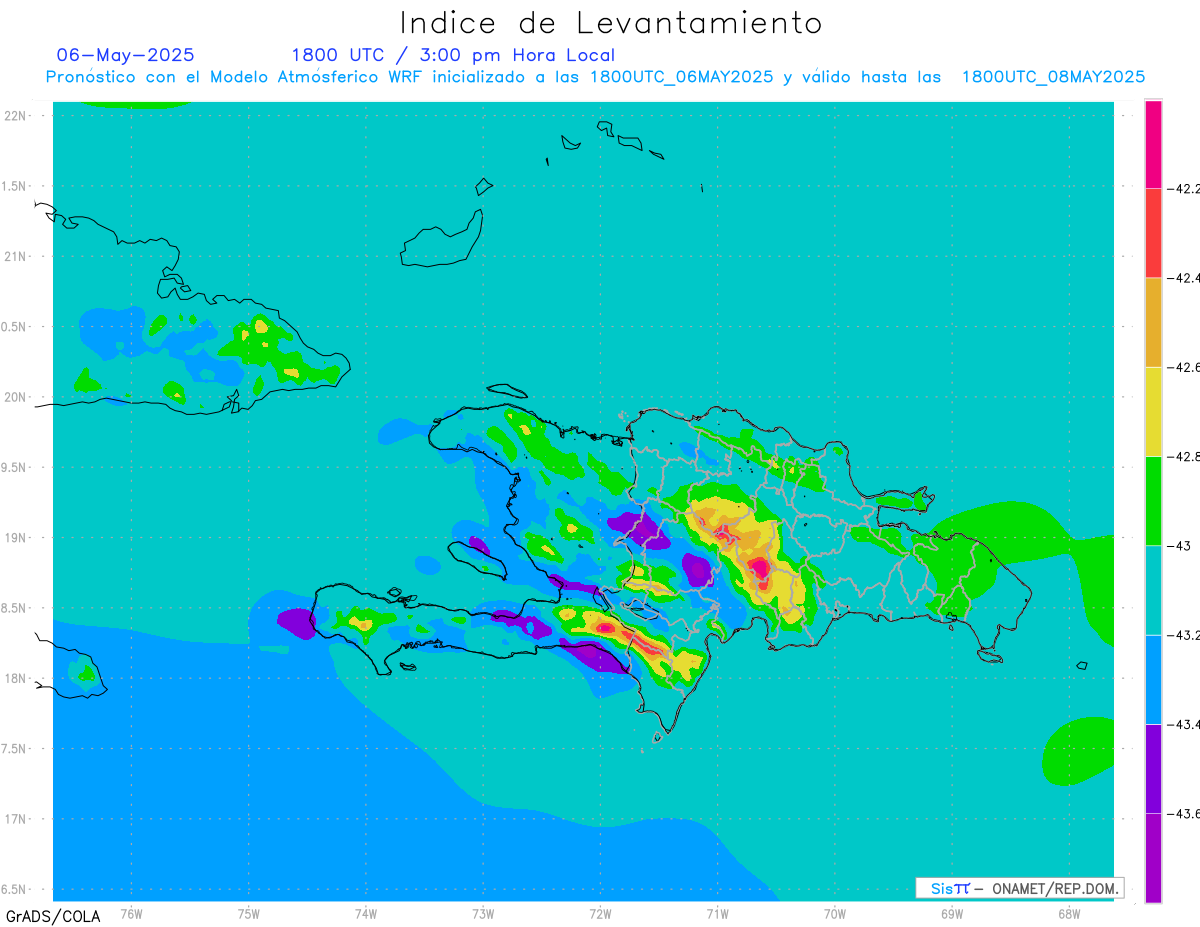Click the 20N latitude label
The height and width of the screenshot is (927, 1200).
click(x=15, y=397)
